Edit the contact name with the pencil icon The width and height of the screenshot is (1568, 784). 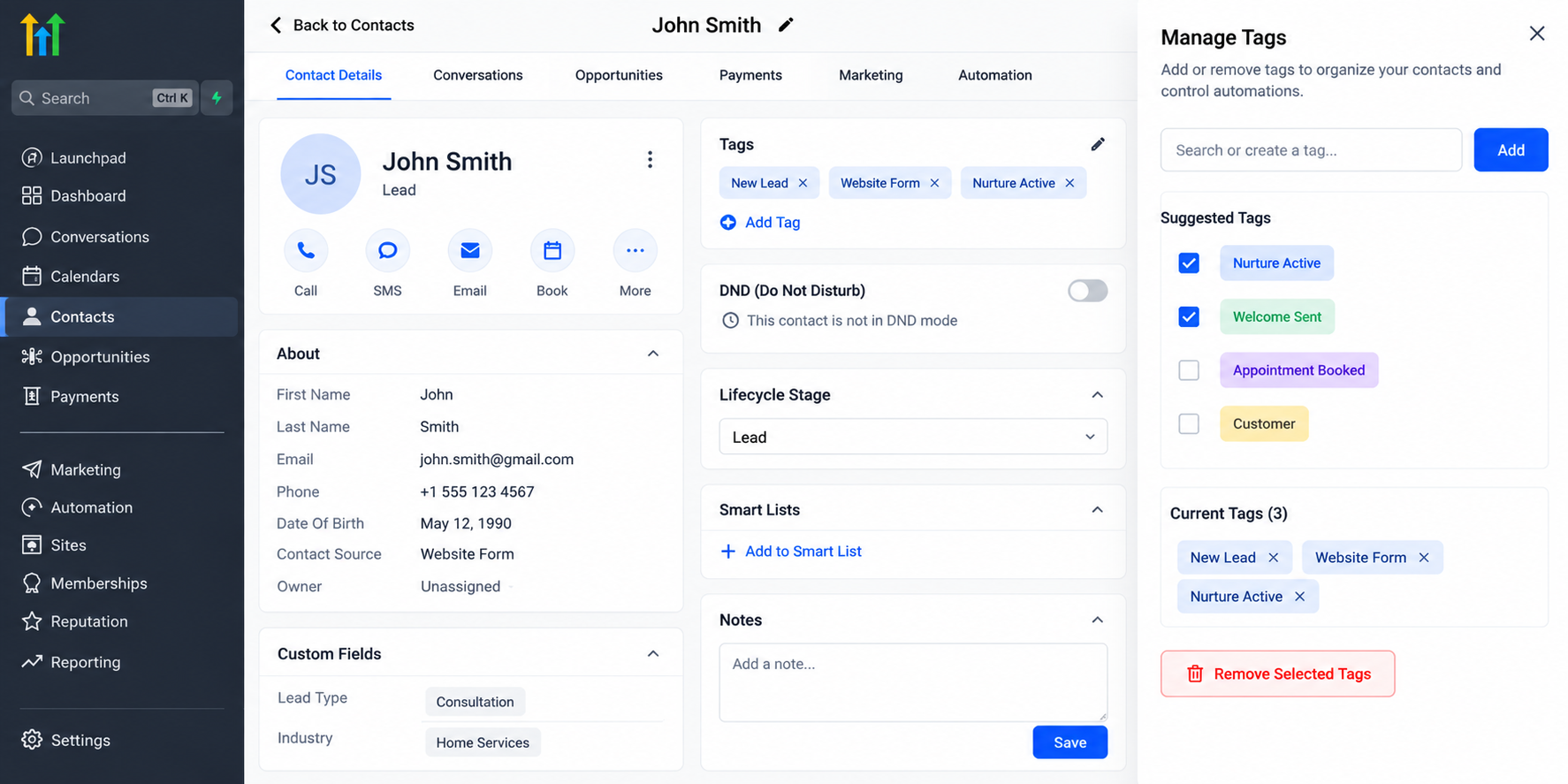point(786,25)
